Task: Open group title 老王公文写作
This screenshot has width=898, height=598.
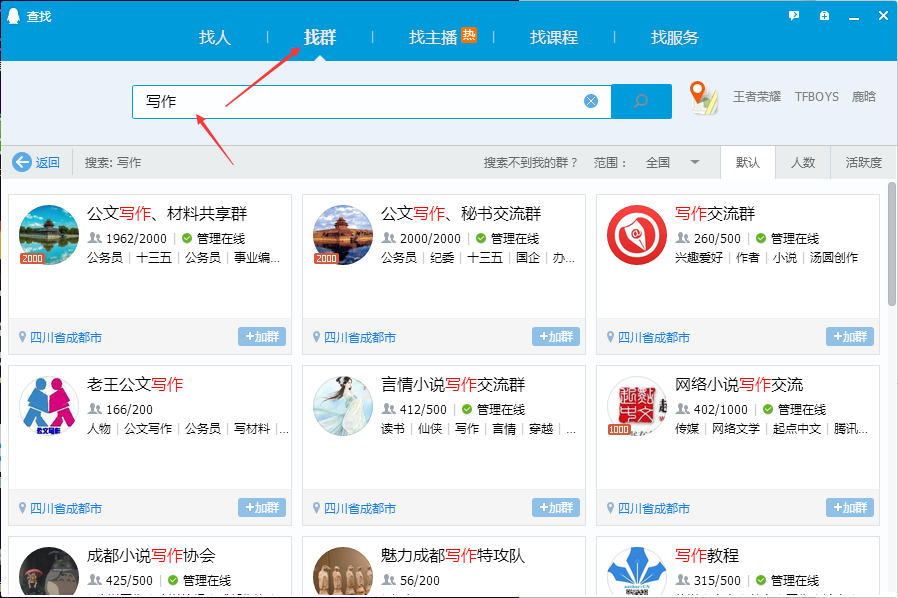Action: click(135, 385)
